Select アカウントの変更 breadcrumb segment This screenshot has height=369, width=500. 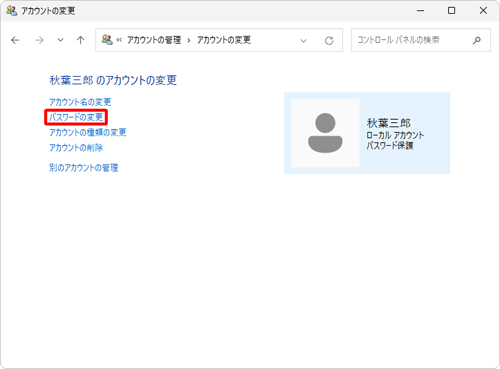coord(224,40)
